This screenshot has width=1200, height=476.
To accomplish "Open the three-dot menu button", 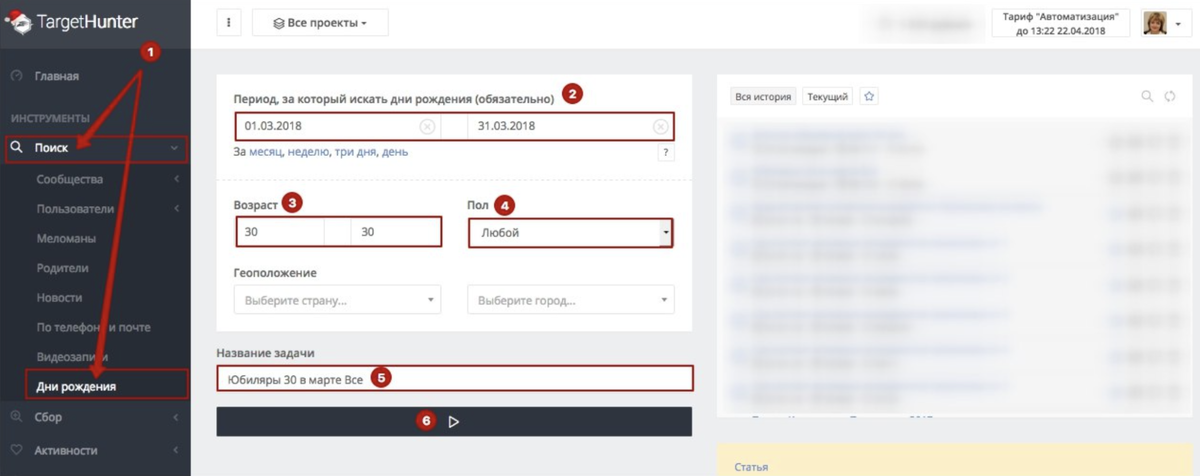I will (x=229, y=22).
